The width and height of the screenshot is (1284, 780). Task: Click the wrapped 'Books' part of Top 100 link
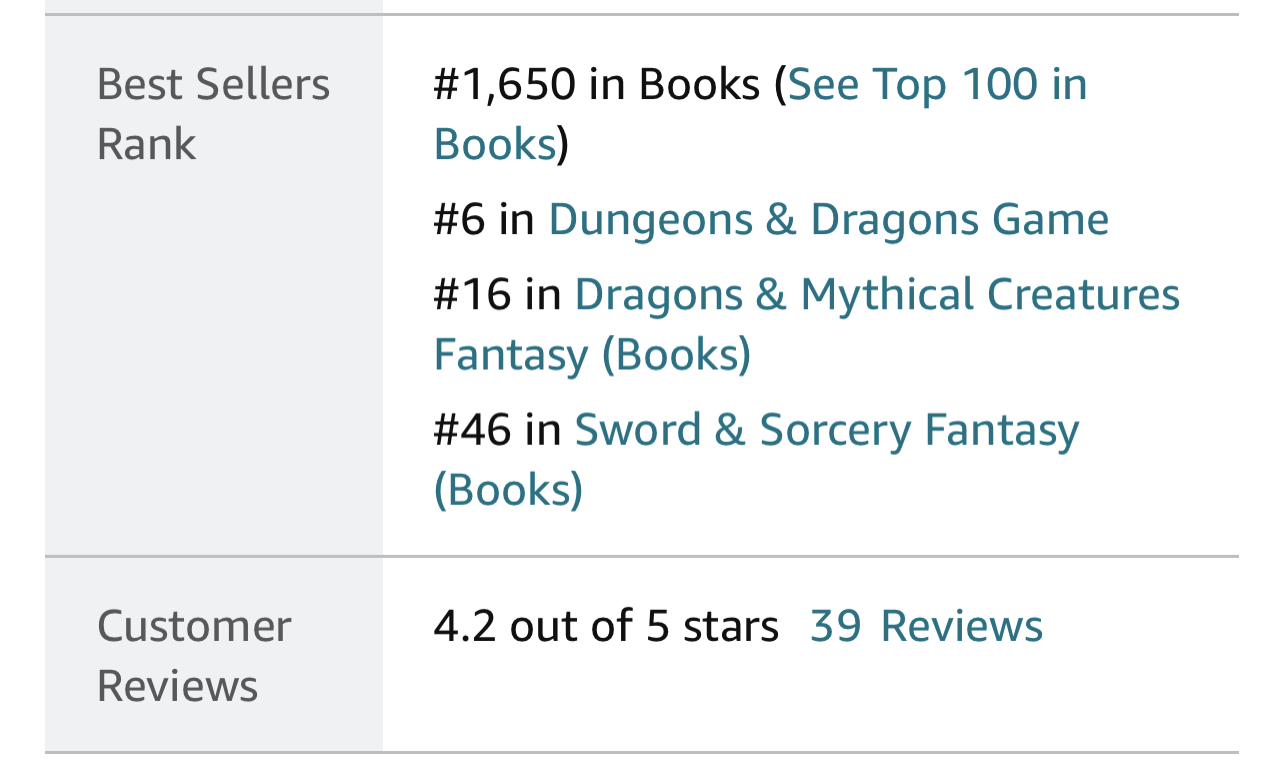(x=494, y=144)
